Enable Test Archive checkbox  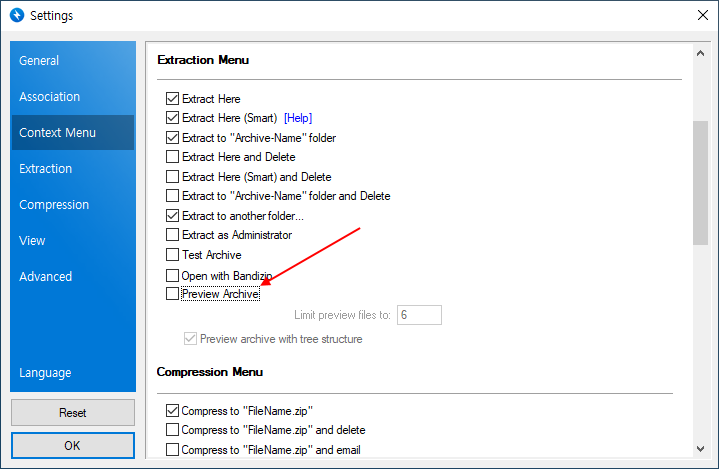pos(173,255)
